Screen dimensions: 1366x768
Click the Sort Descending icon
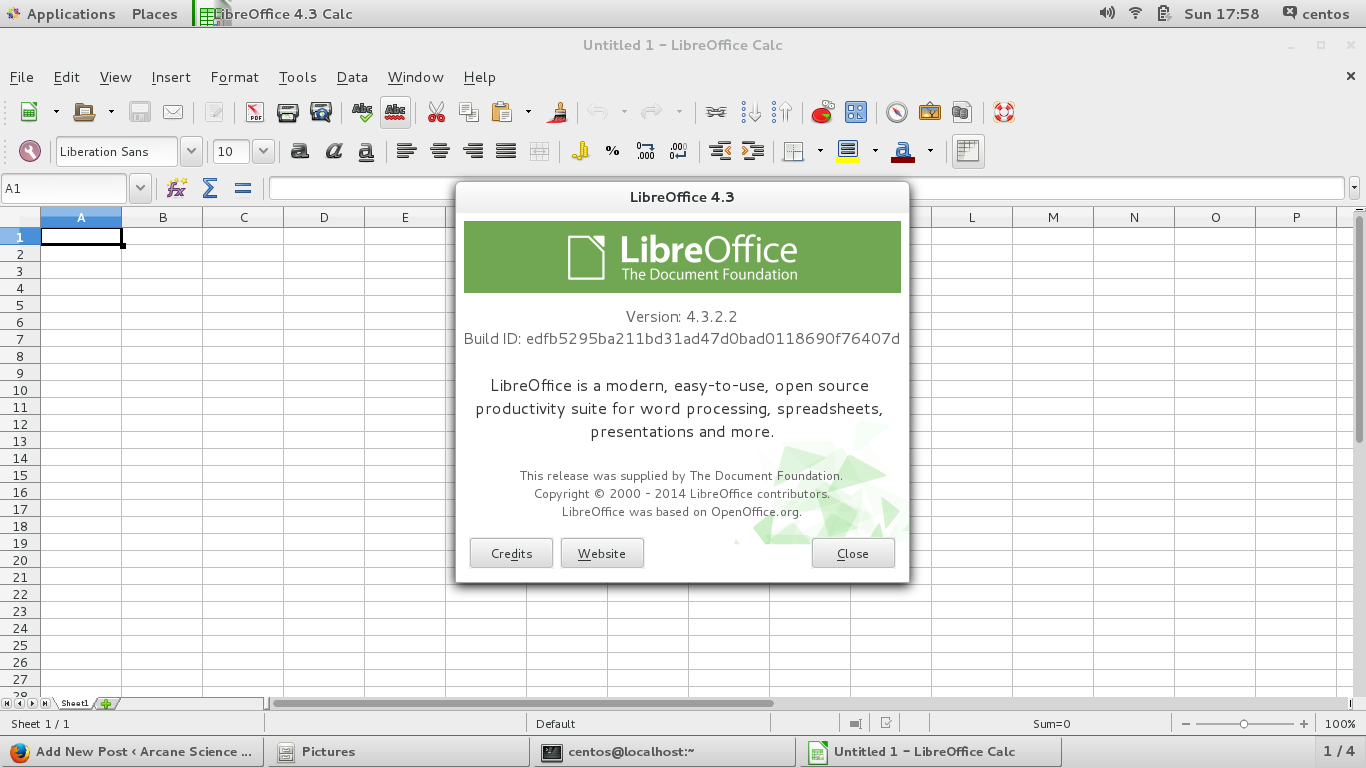[x=782, y=112]
